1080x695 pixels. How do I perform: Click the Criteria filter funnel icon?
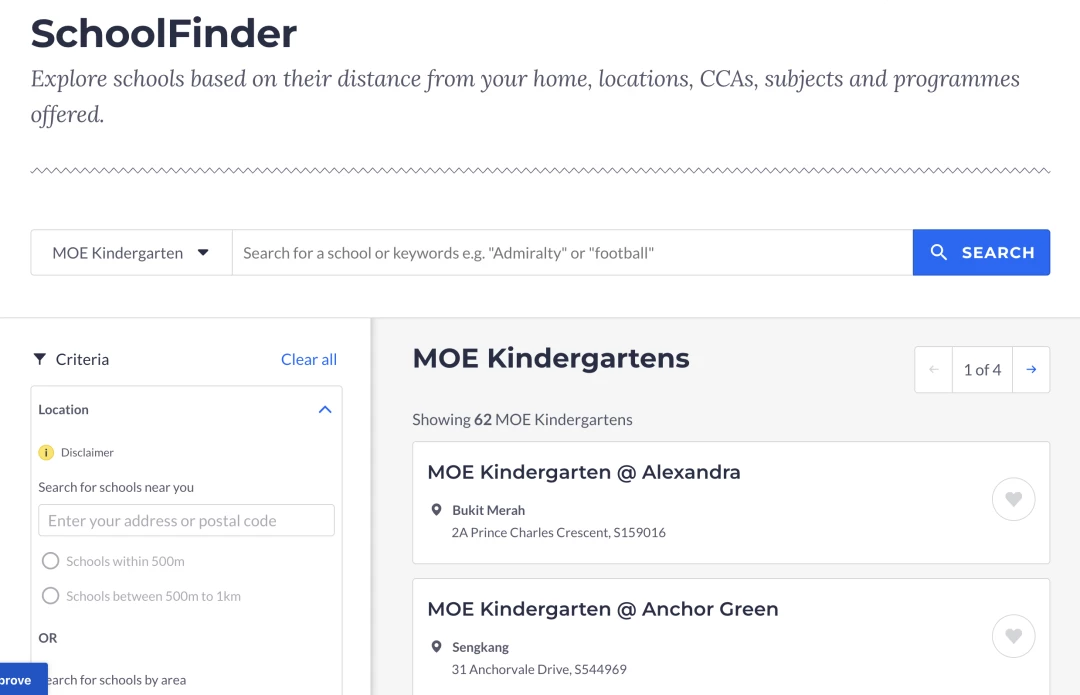click(x=40, y=359)
